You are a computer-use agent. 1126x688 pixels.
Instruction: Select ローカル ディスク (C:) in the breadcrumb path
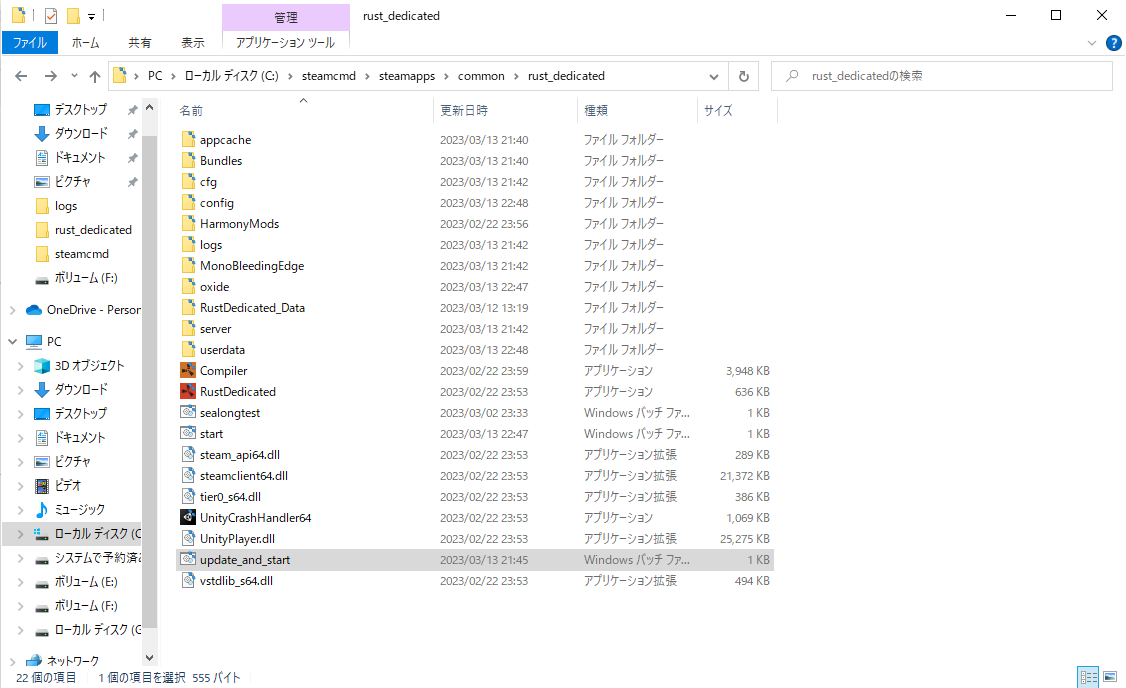click(231, 76)
